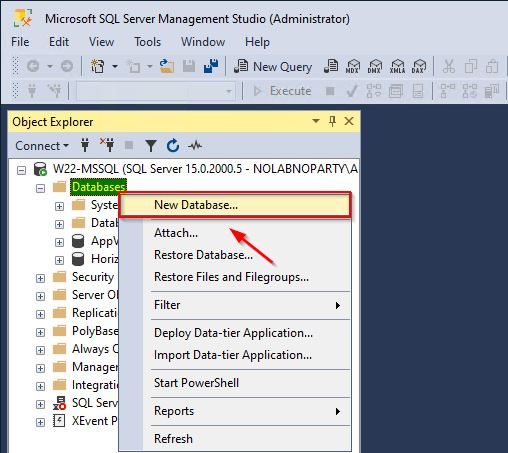Screen dimensions: 508x453
Task: Click the Activity Monitor pulse icon
Action: [x=195, y=146]
